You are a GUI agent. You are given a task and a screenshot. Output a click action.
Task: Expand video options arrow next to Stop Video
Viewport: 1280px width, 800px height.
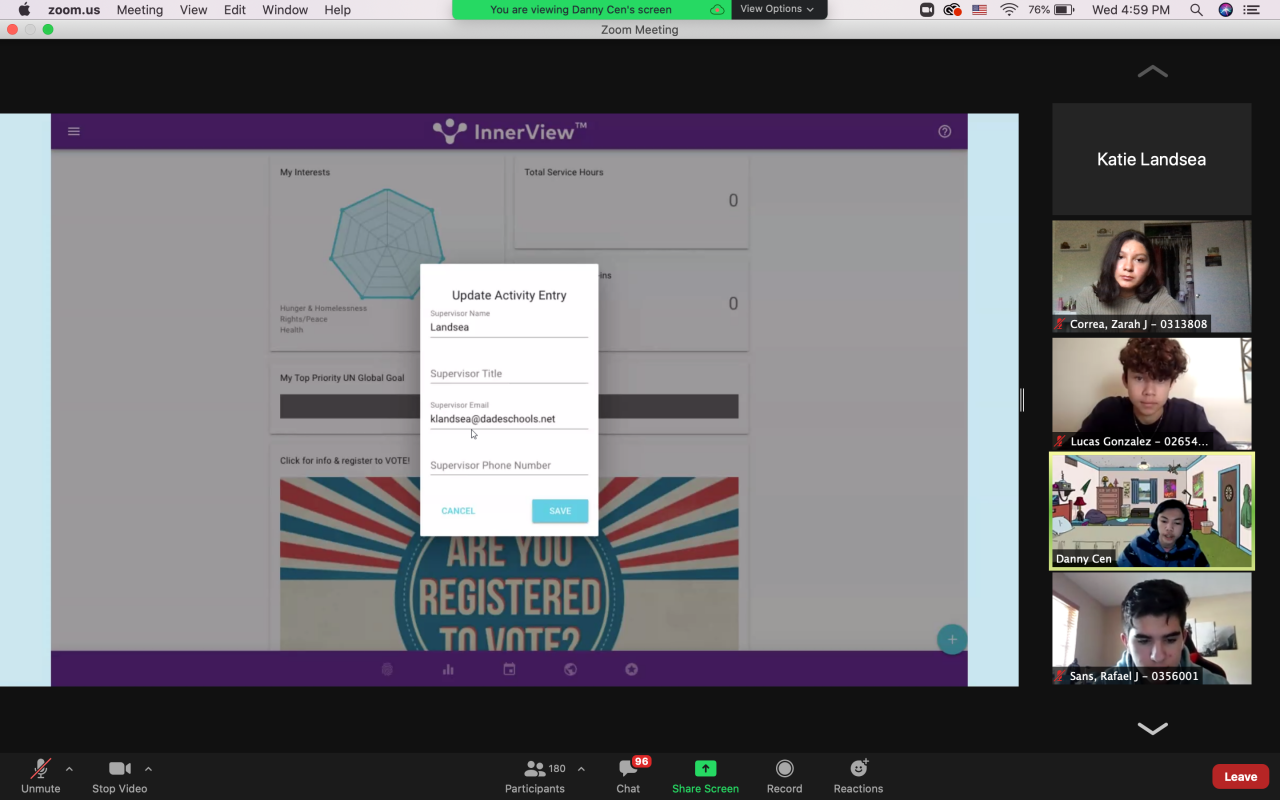(x=148, y=769)
